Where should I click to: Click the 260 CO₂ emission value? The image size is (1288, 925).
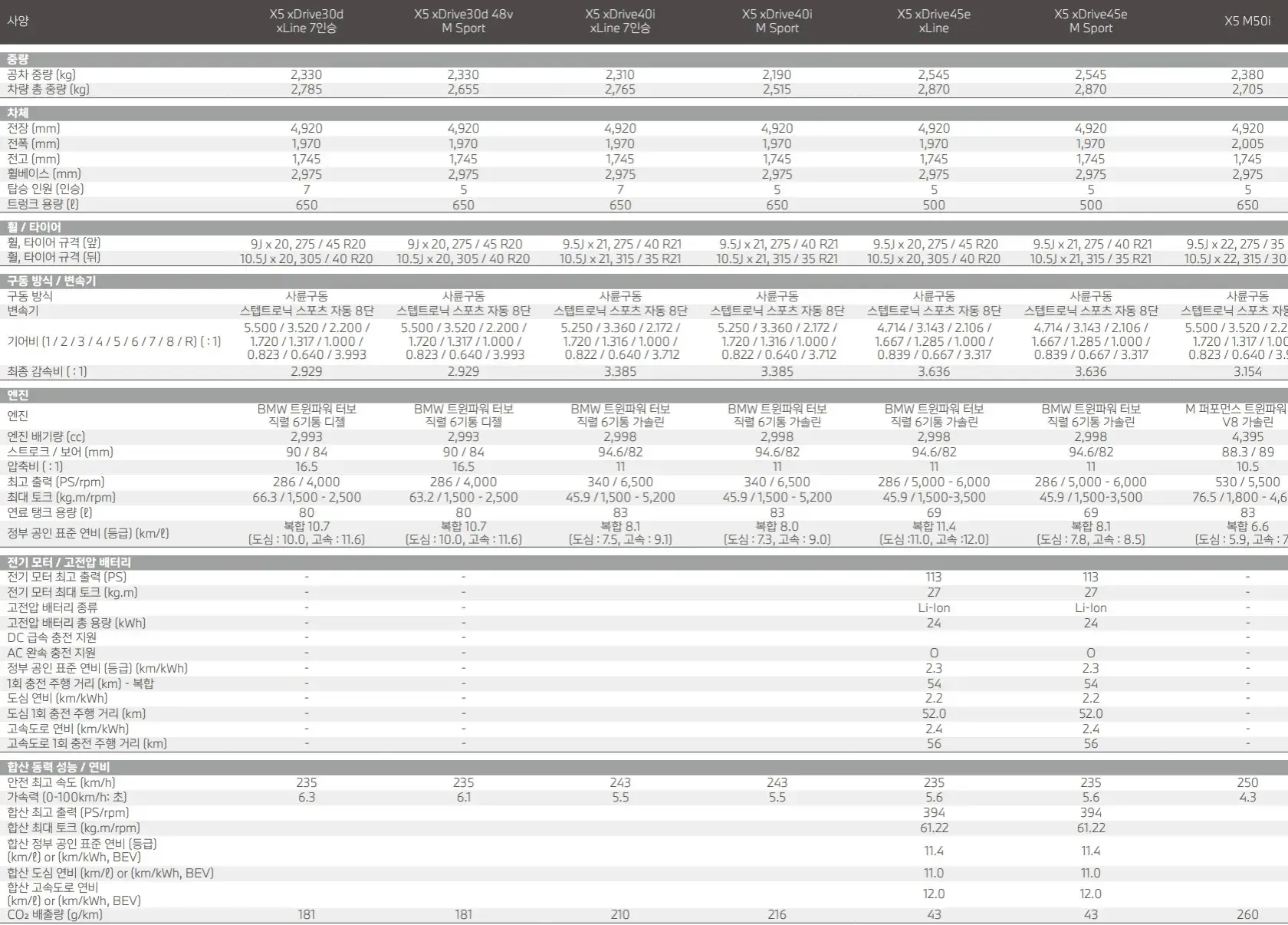pos(1247,914)
